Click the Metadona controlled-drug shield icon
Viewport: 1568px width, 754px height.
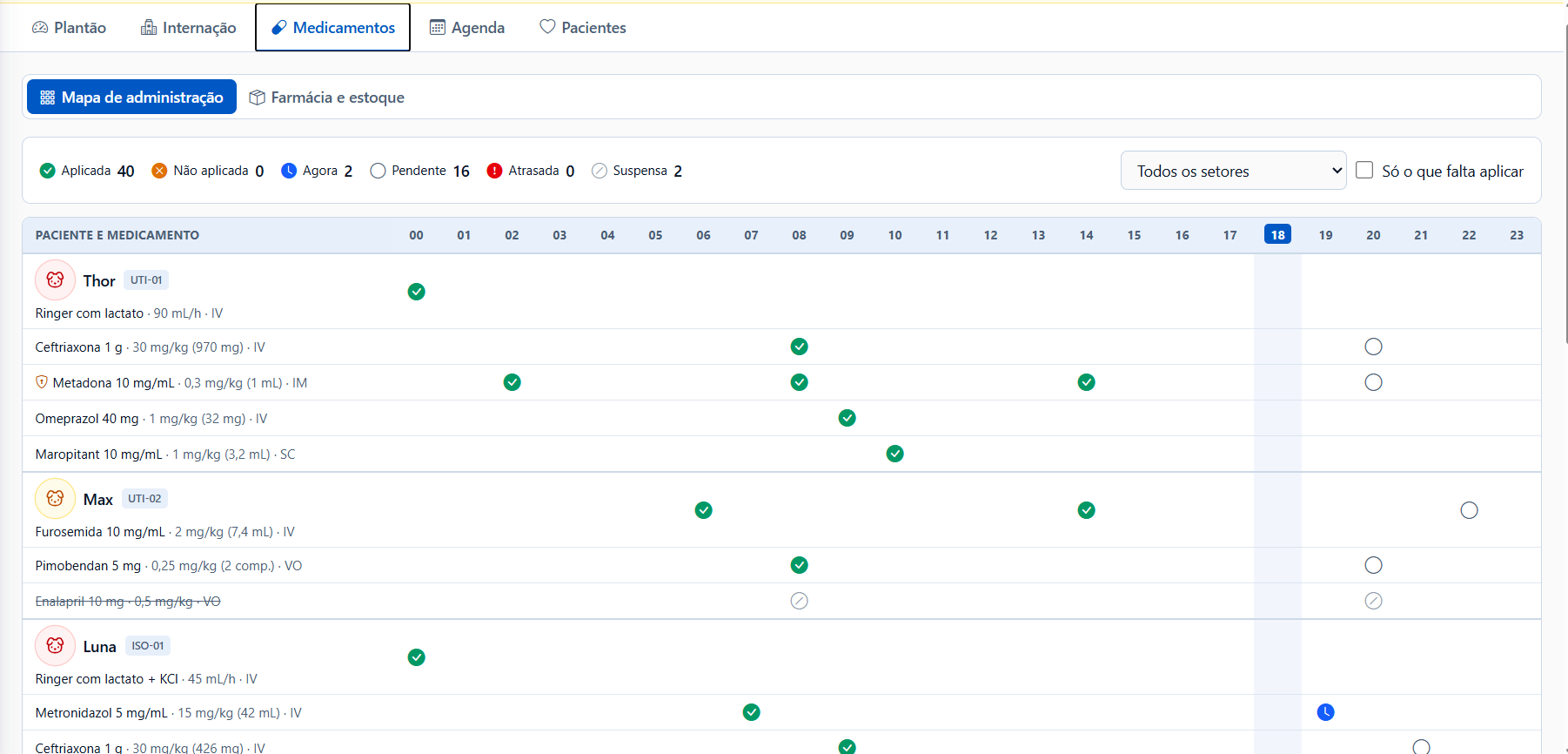pyautogui.click(x=42, y=382)
